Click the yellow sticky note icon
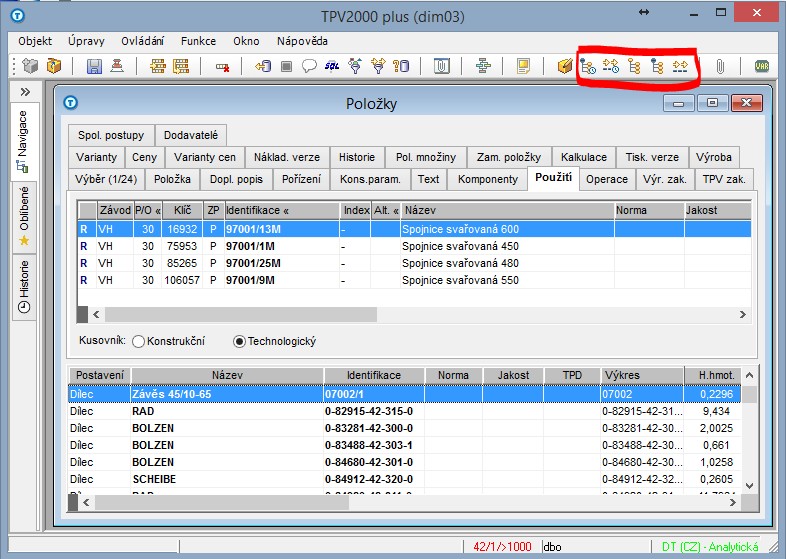 [x=522, y=67]
